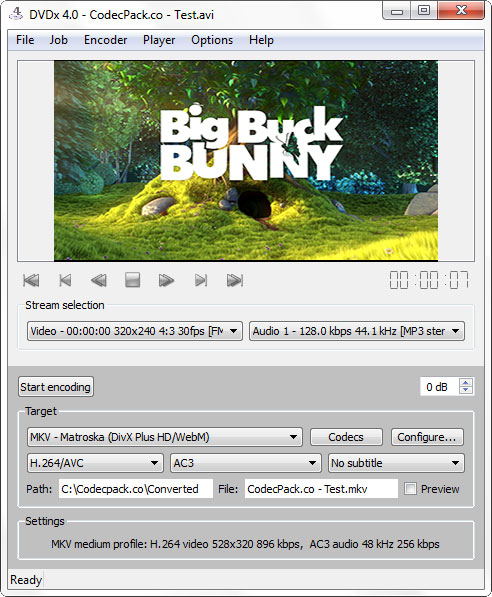This screenshot has width=492, height=597.
Task: Click the Start encoding button
Action: tap(56, 387)
